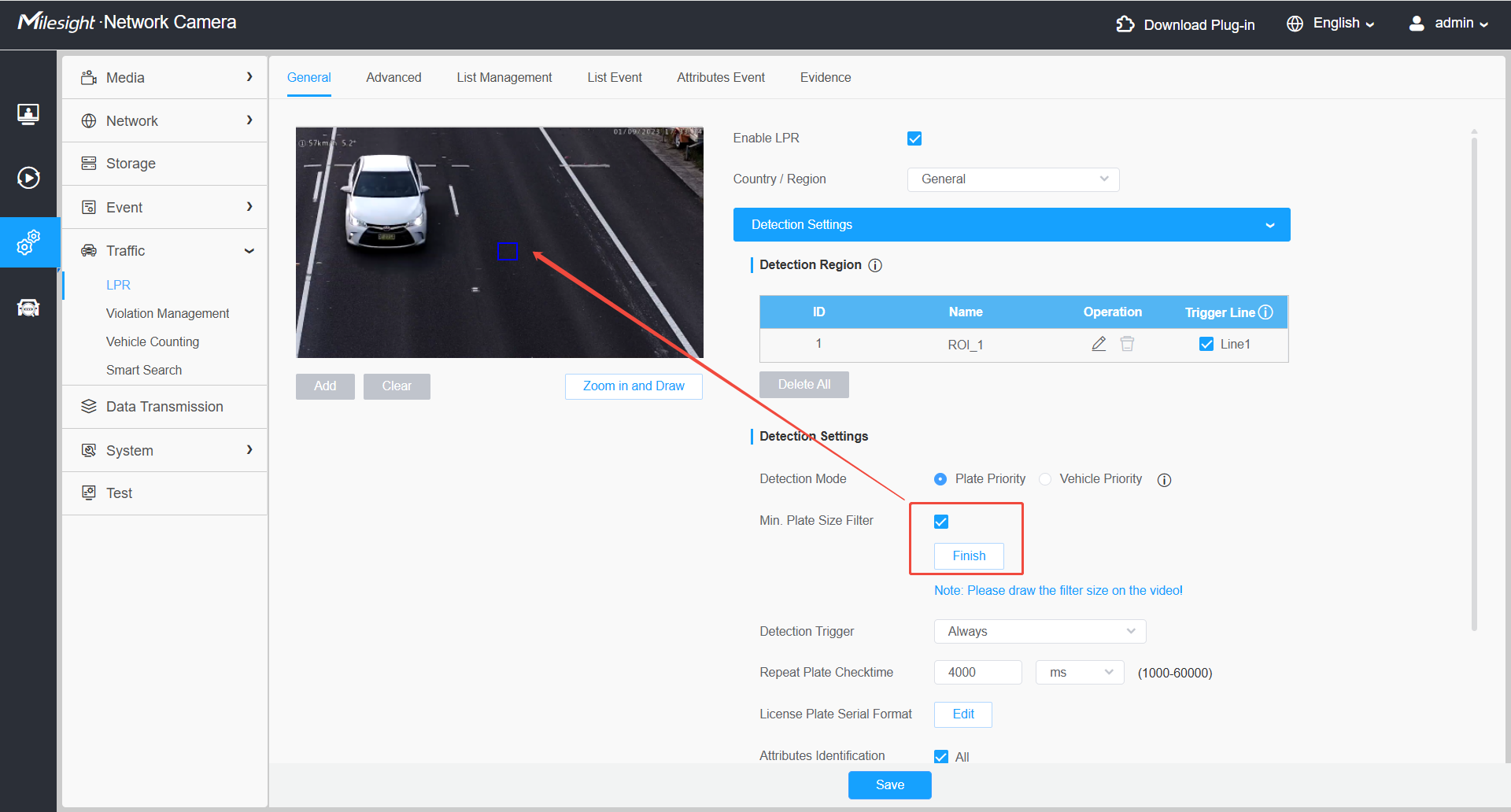Uncheck the Min. Plate Size Filter checkbox
Image resolution: width=1511 pixels, height=812 pixels.
[941, 522]
